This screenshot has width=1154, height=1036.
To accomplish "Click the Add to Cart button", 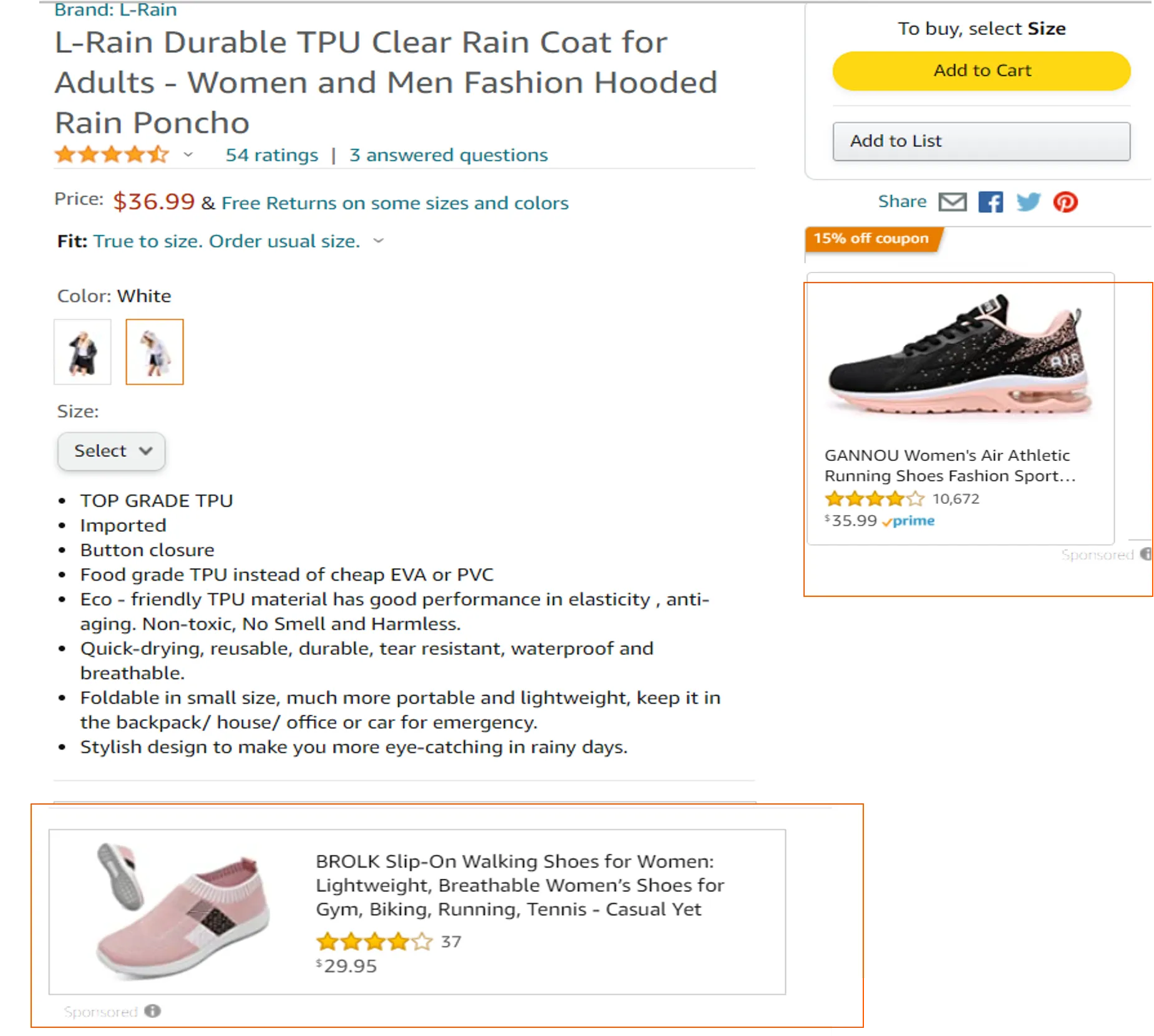I will [981, 70].
